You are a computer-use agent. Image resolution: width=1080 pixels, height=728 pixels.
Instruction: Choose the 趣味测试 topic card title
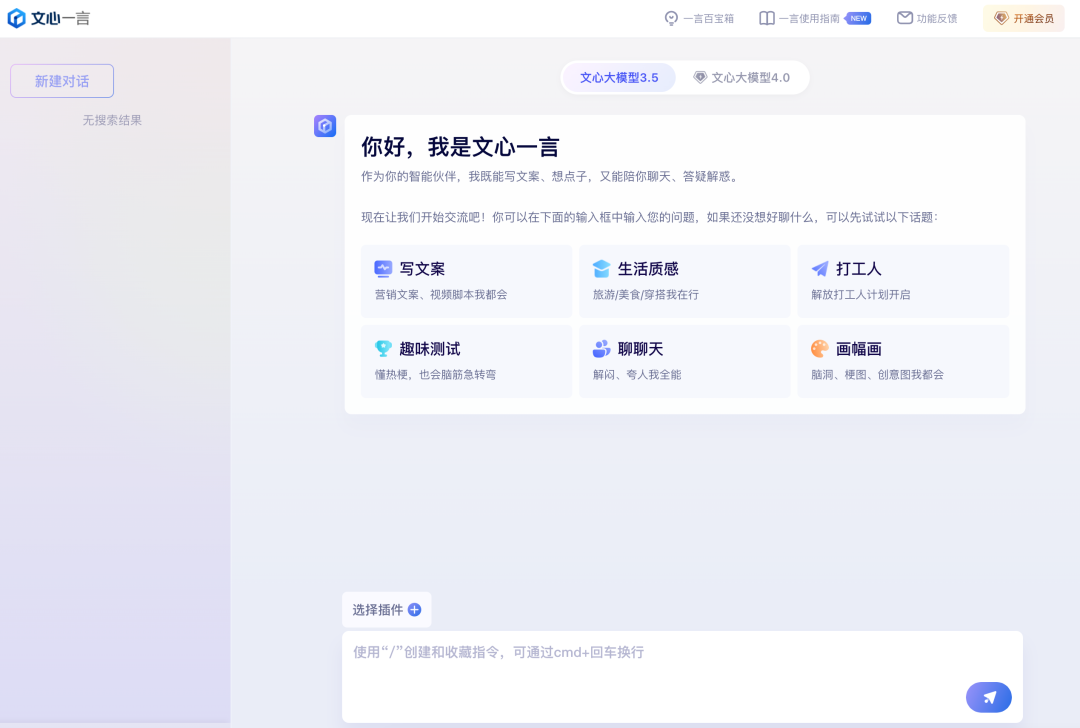[x=430, y=349]
